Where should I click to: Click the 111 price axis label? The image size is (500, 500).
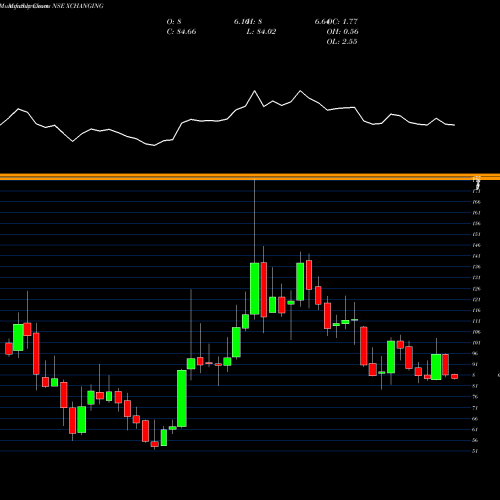[477, 321]
